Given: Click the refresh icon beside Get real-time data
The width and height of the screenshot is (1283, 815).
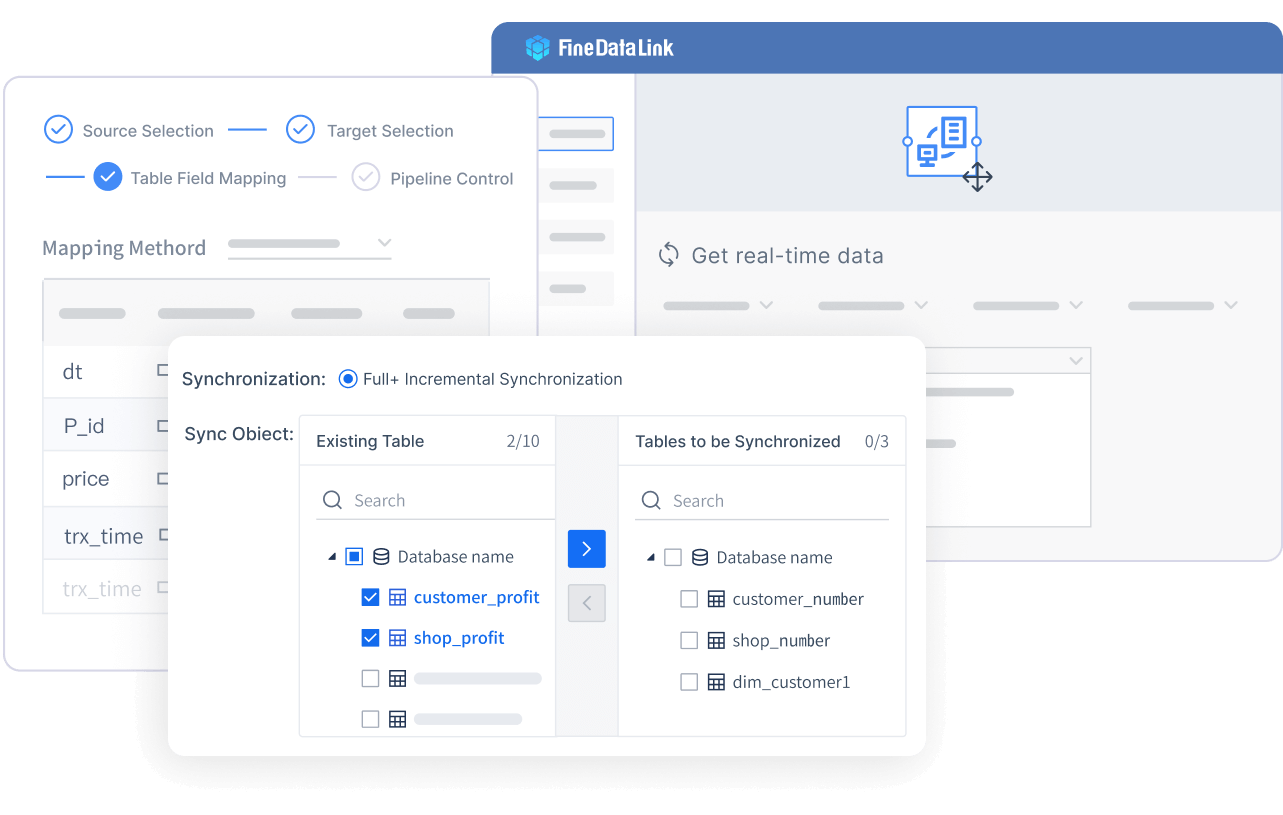Looking at the screenshot, I should point(668,255).
